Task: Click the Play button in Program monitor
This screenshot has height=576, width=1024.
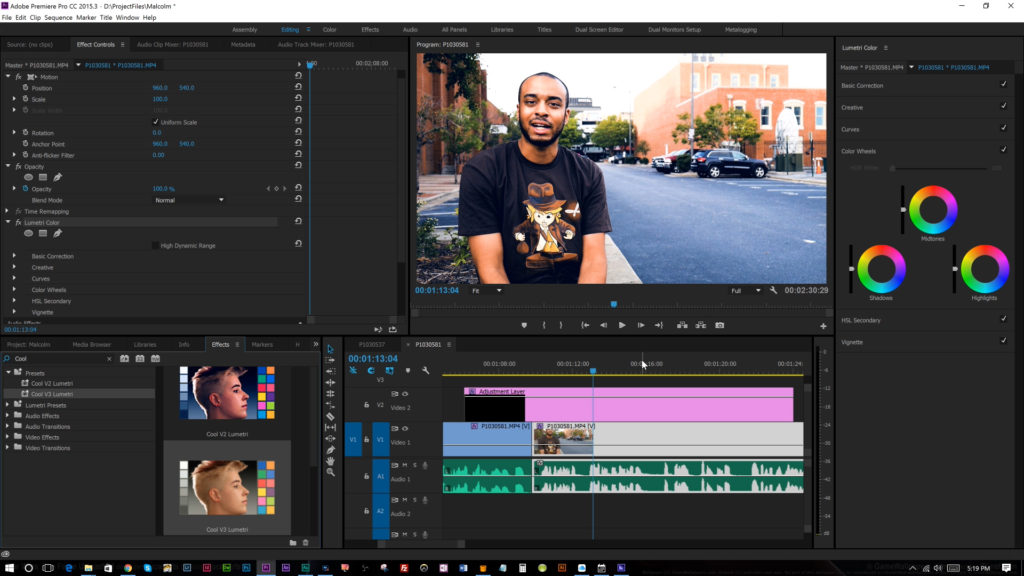Action: (622, 325)
